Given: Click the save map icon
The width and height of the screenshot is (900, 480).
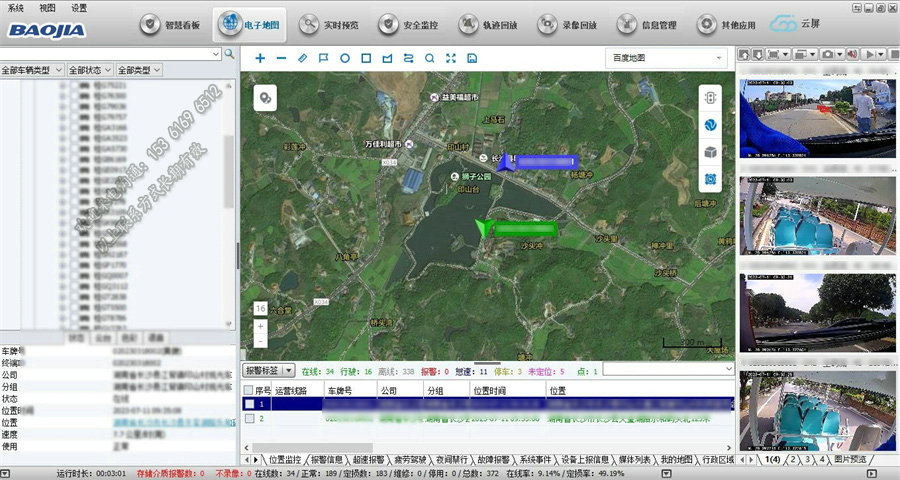Looking at the screenshot, I should click(x=471, y=58).
